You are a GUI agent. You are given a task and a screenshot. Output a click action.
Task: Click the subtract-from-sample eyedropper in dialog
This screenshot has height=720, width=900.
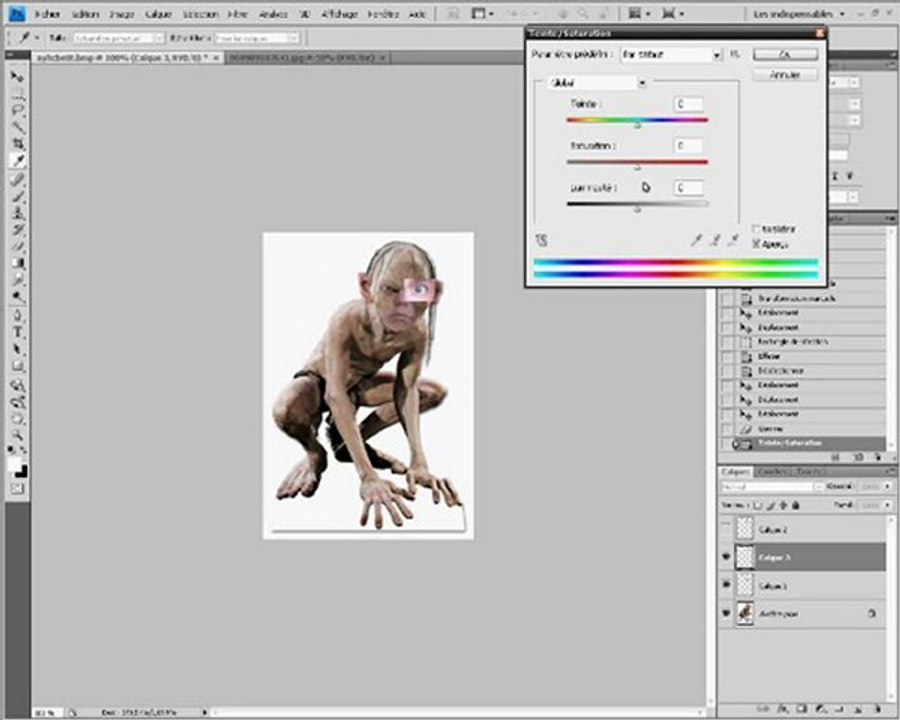click(x=733, y=240)
